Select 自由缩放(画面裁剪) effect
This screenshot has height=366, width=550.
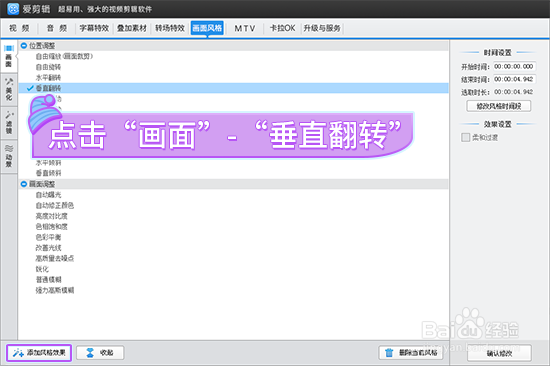64,56
